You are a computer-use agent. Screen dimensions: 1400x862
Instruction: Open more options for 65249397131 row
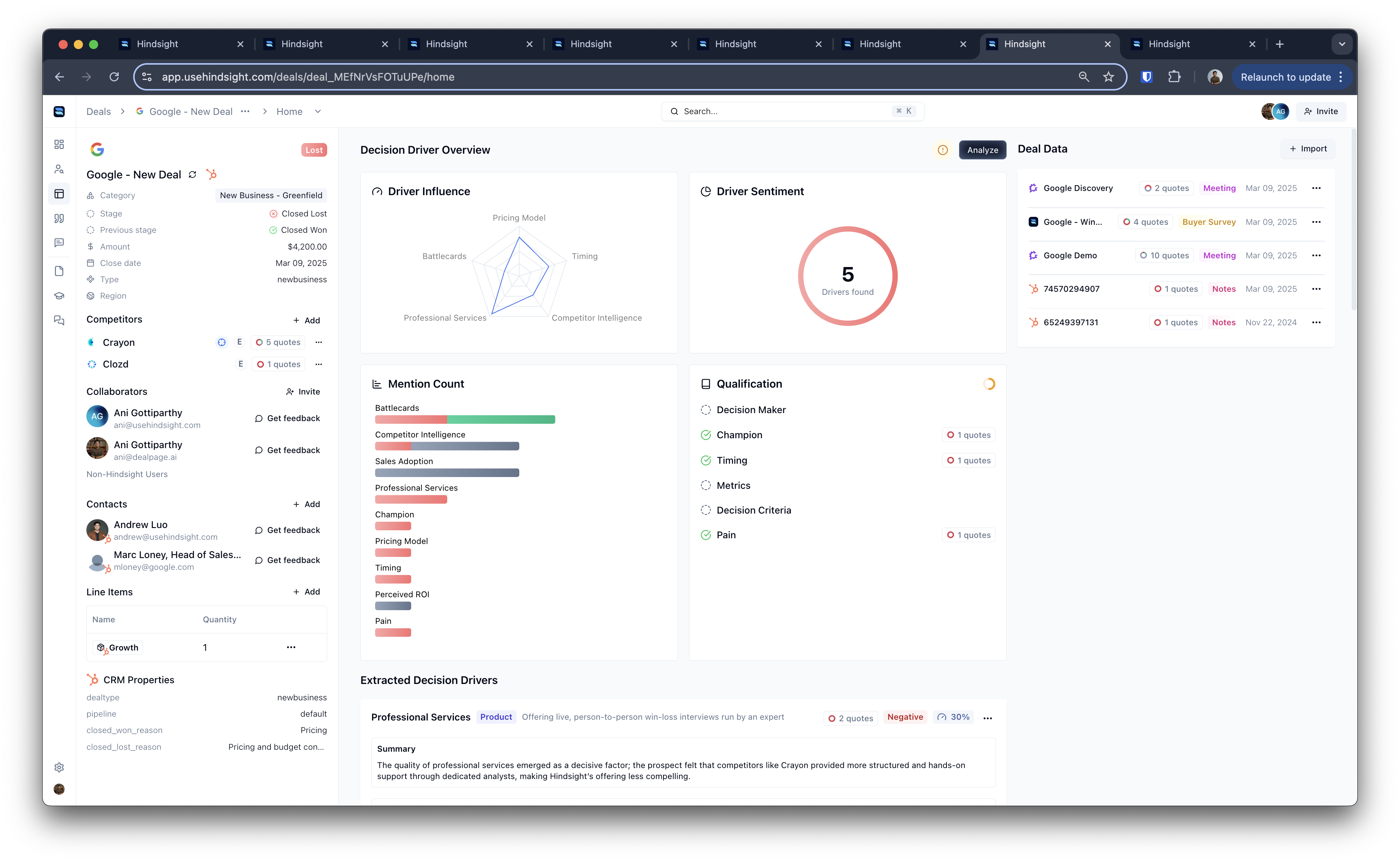point(1316,323)
